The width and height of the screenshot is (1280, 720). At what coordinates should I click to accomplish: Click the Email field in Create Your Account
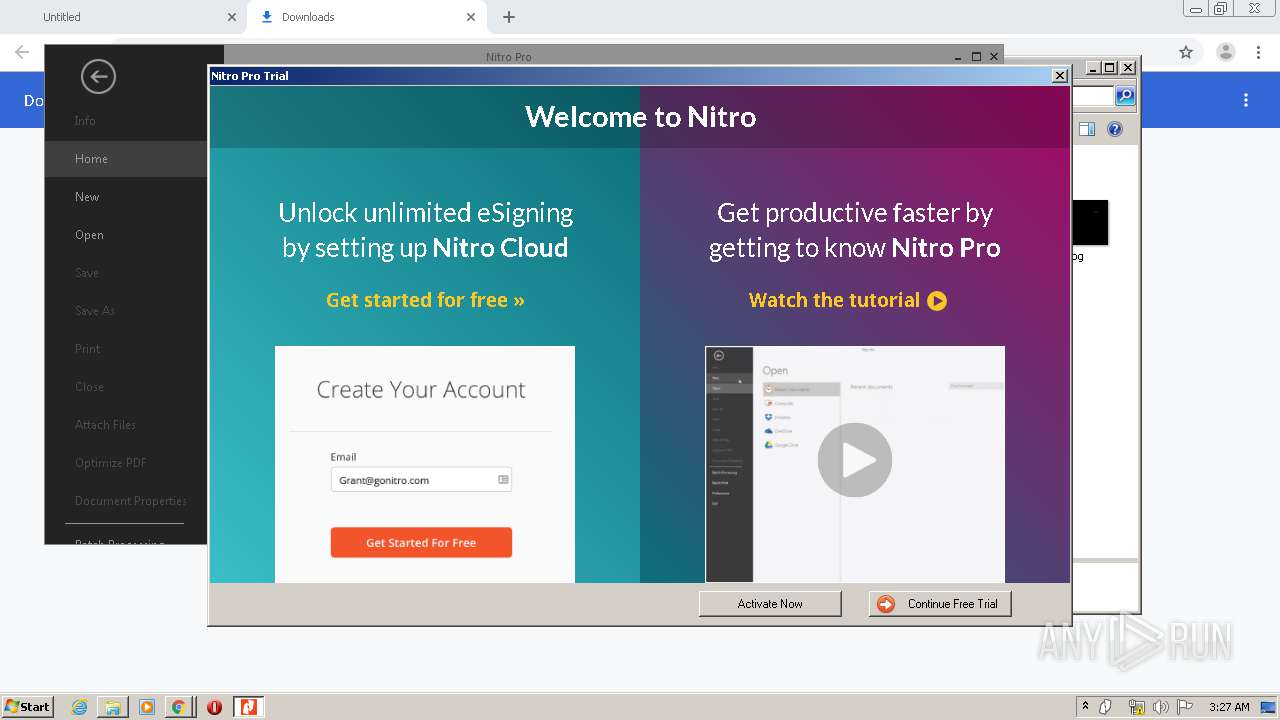(421, 480)
